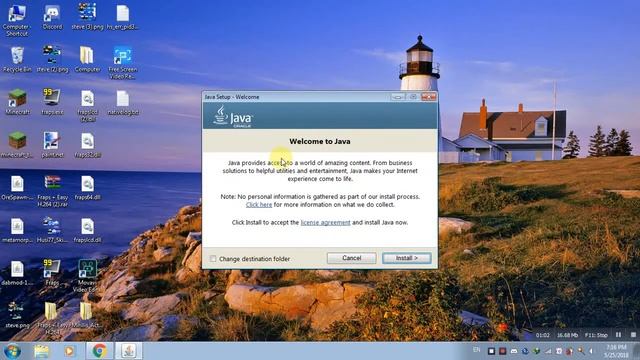640x360 pixels.
Task: Launch the Minecraft desktop shortcut
Action: (17, 102)
